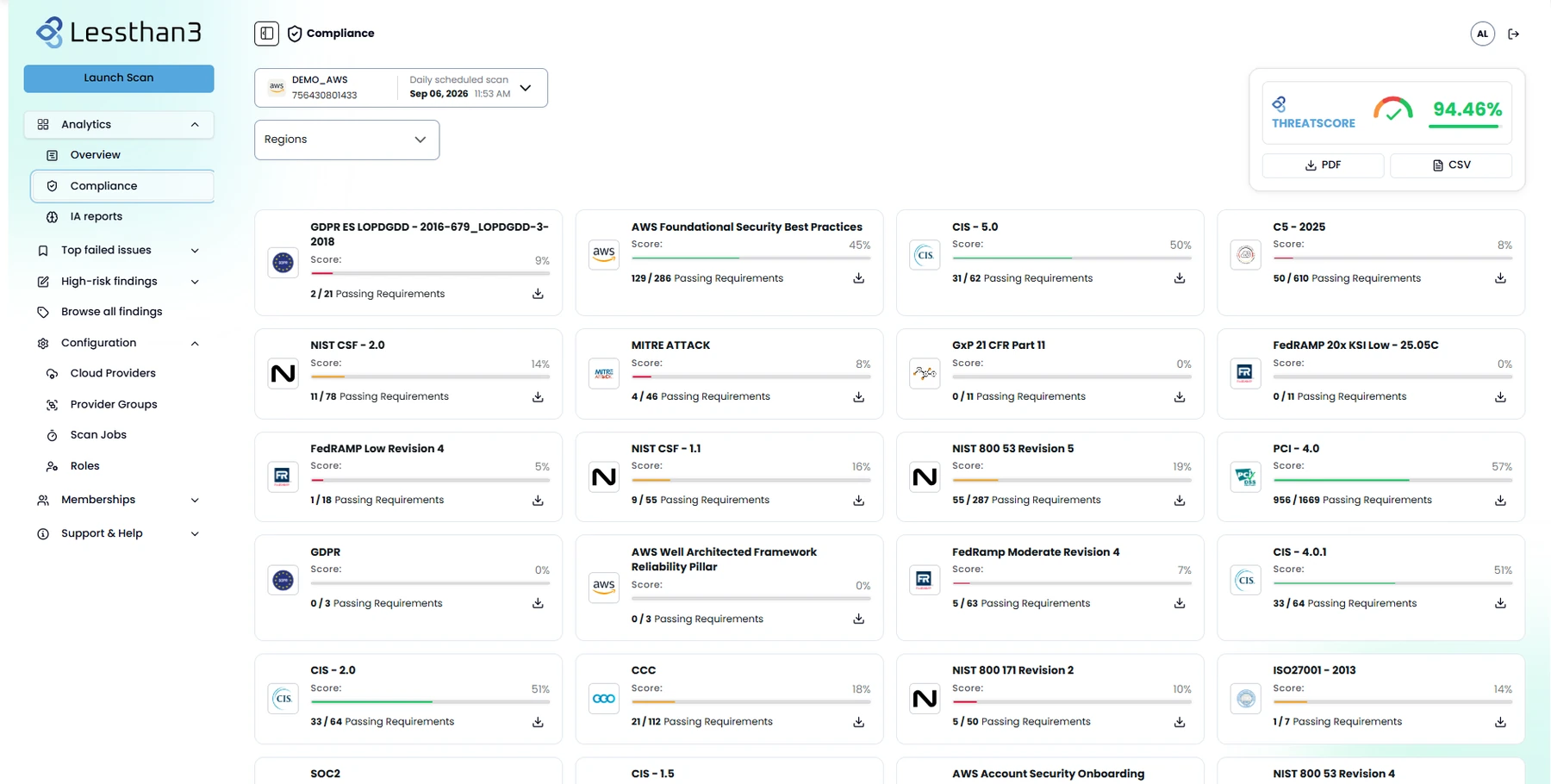
Task: Download the CIS - 5.0 compliance report
Action: pos(1180,278)
